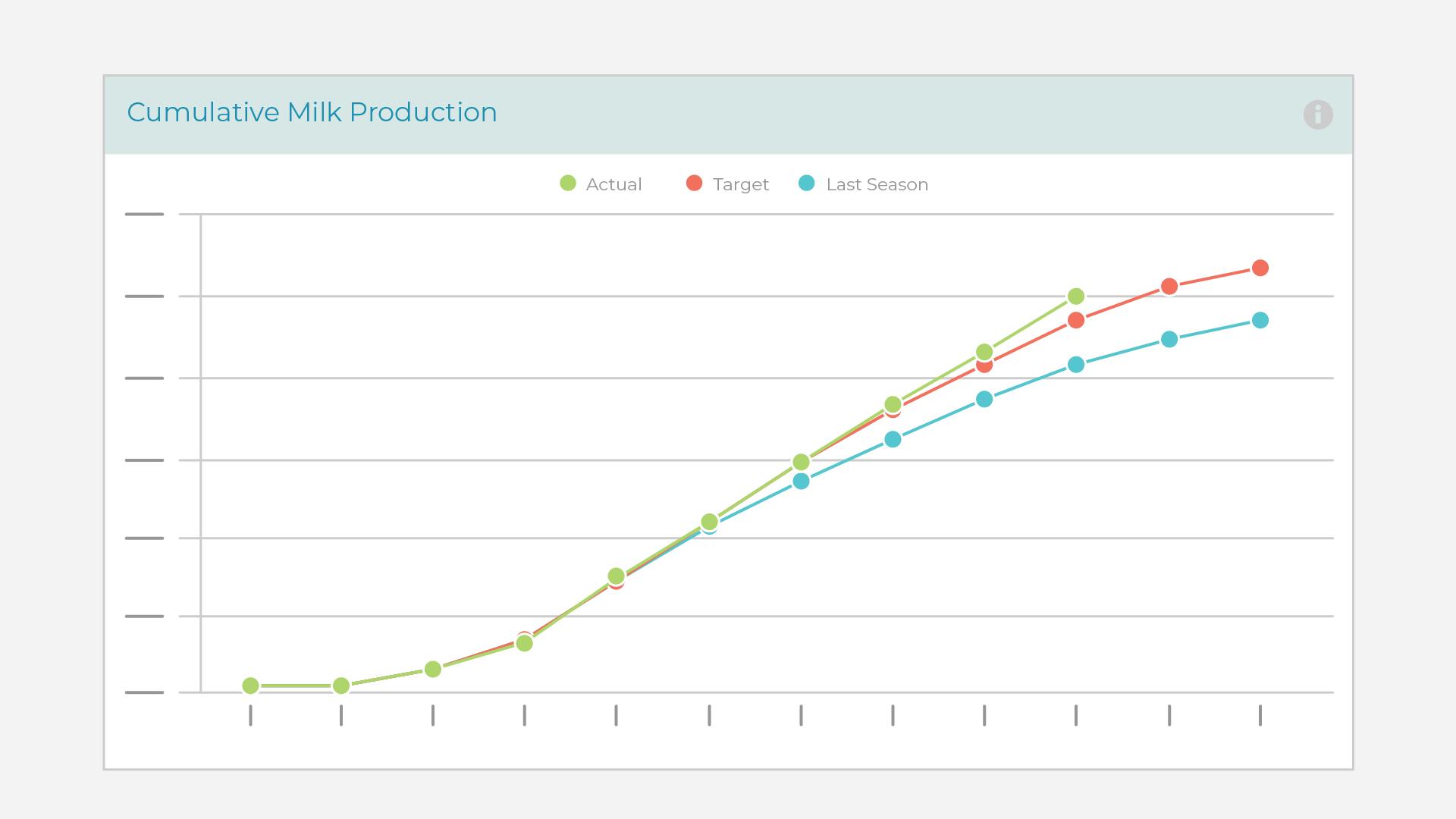Toggle the Last Season legend item

point(876,184)
